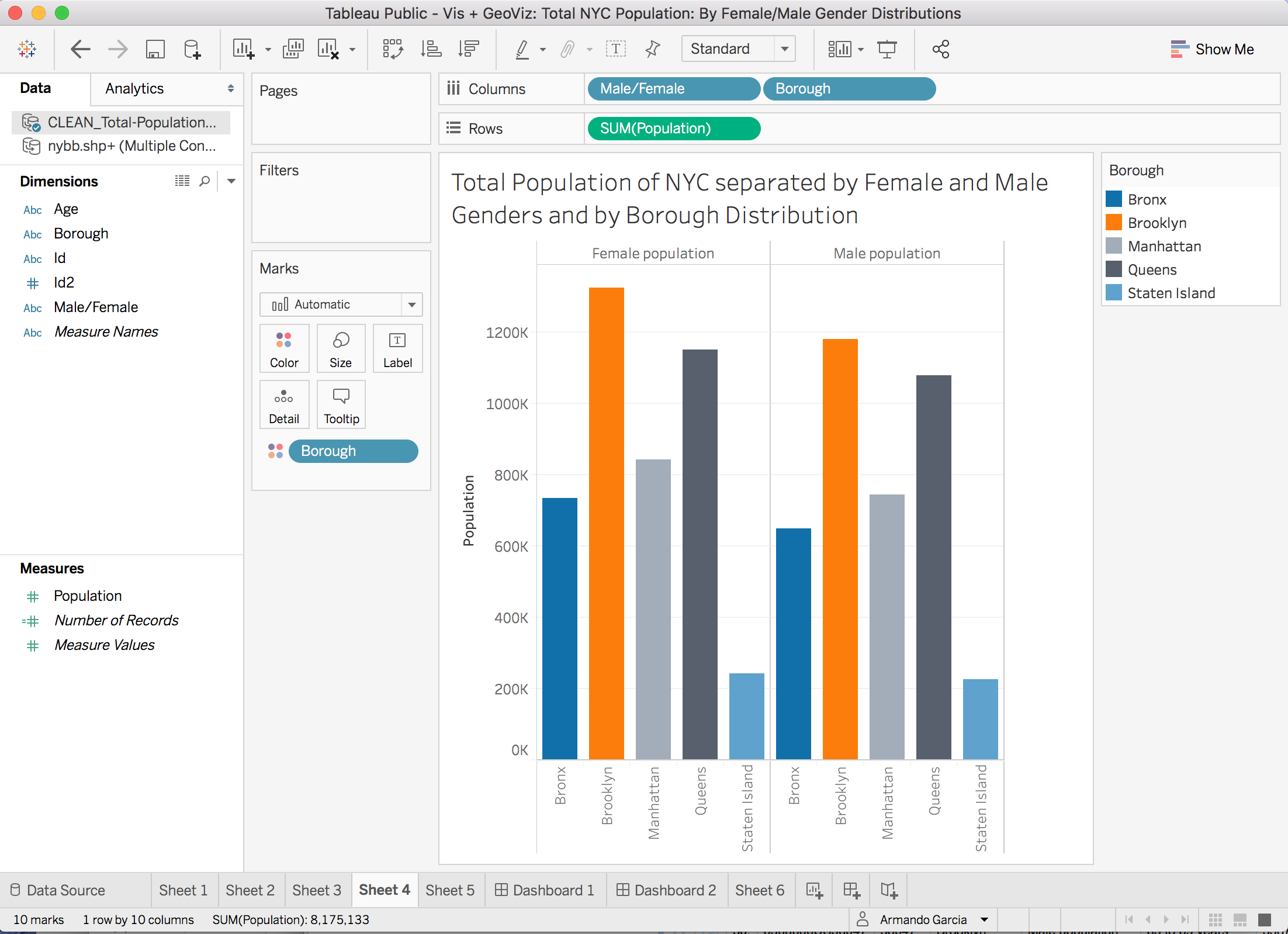Save the workbook to Tableau Public

tap(155, 49)
